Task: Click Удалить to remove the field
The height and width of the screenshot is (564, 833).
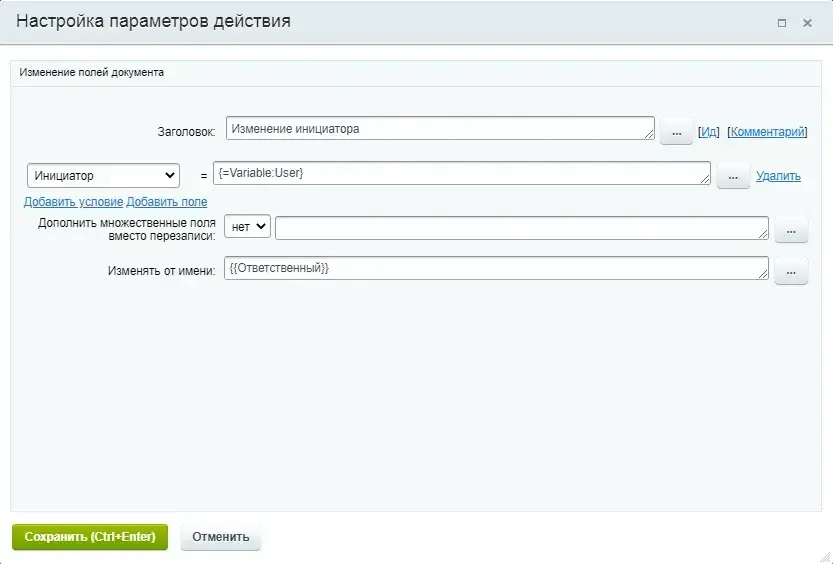Action: [778, 176]
